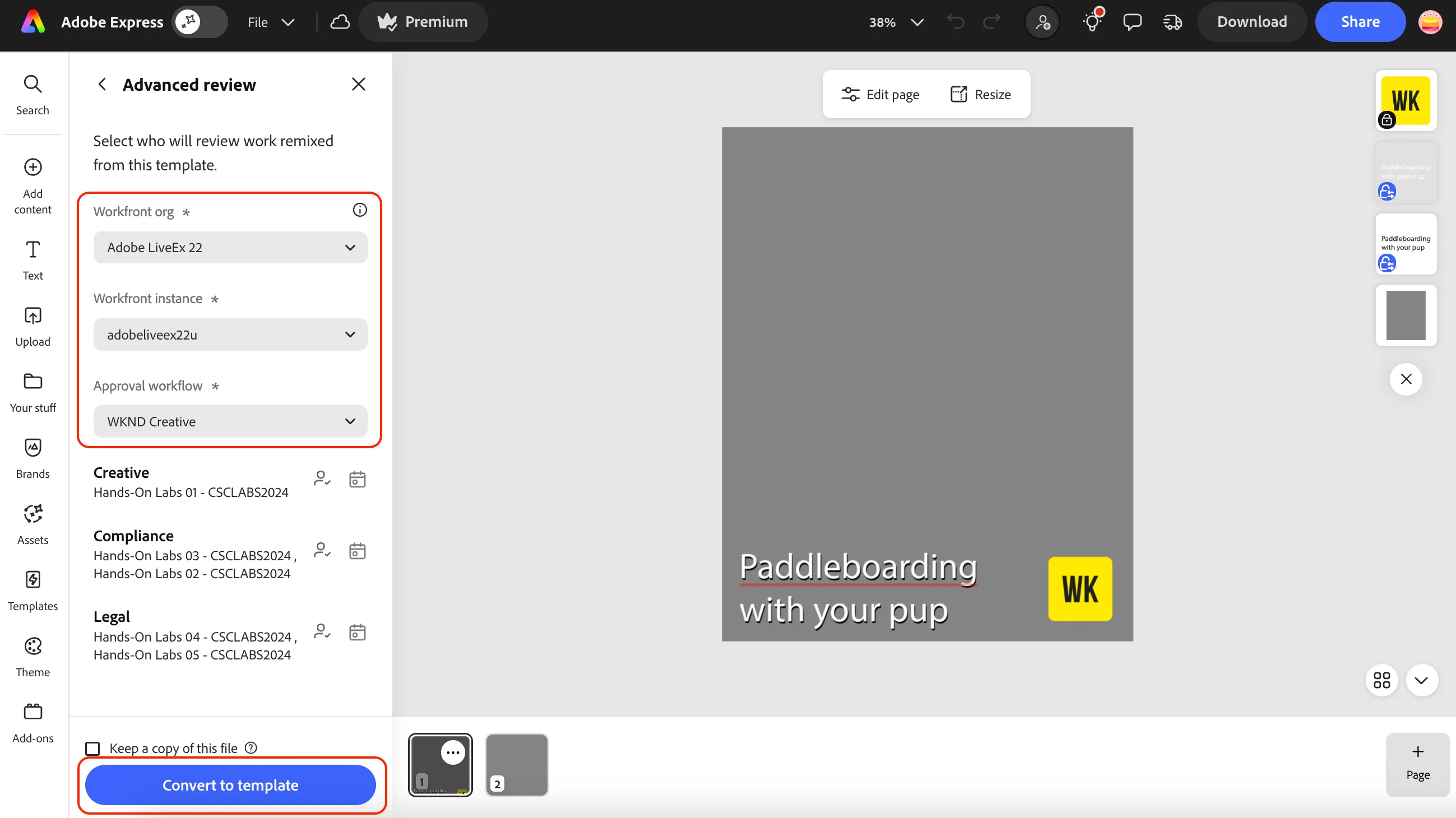Open the Upload panel
Screen dimensions: 1456x818
point(33,327)
